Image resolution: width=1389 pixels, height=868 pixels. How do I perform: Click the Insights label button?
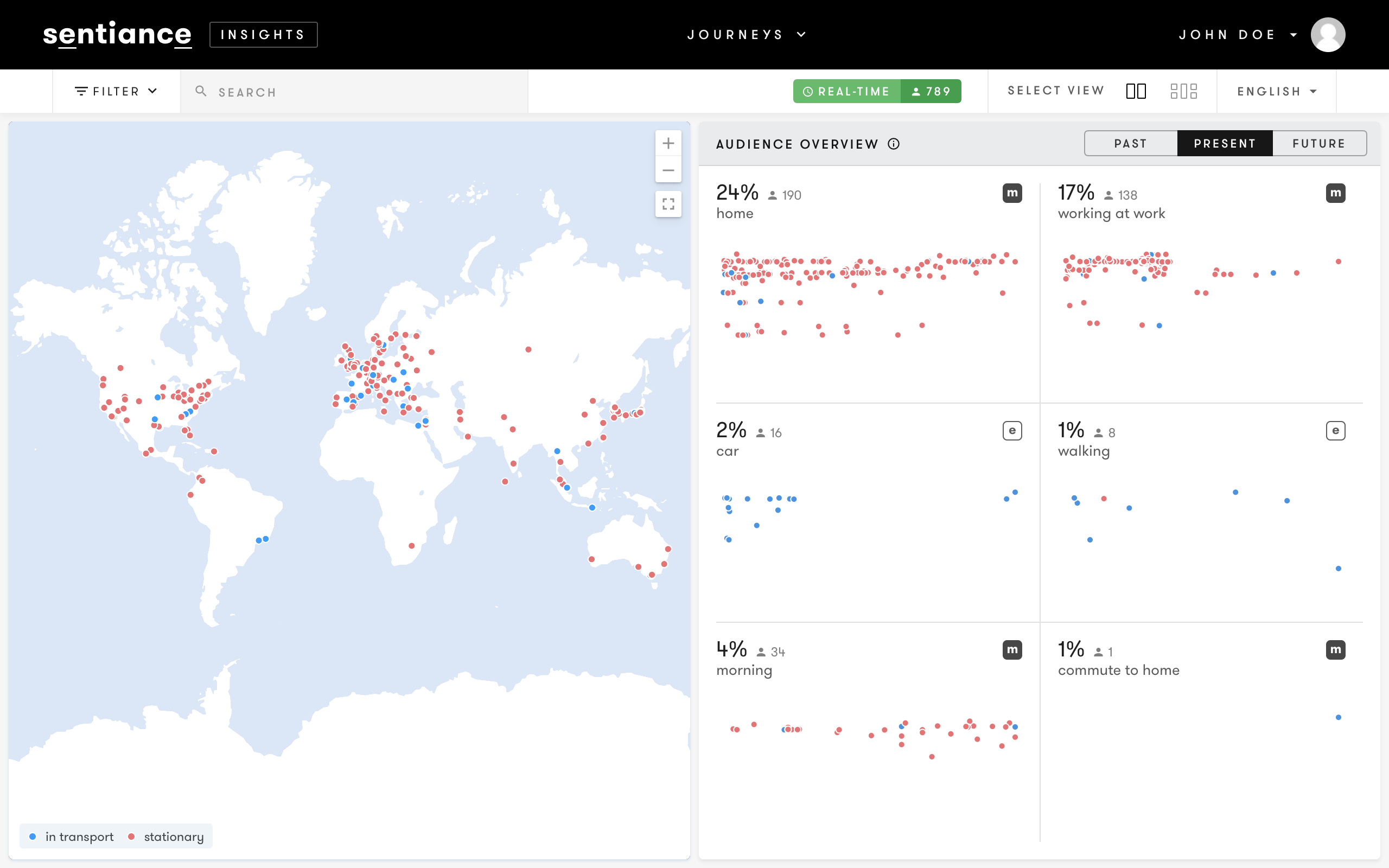point(263,34)
